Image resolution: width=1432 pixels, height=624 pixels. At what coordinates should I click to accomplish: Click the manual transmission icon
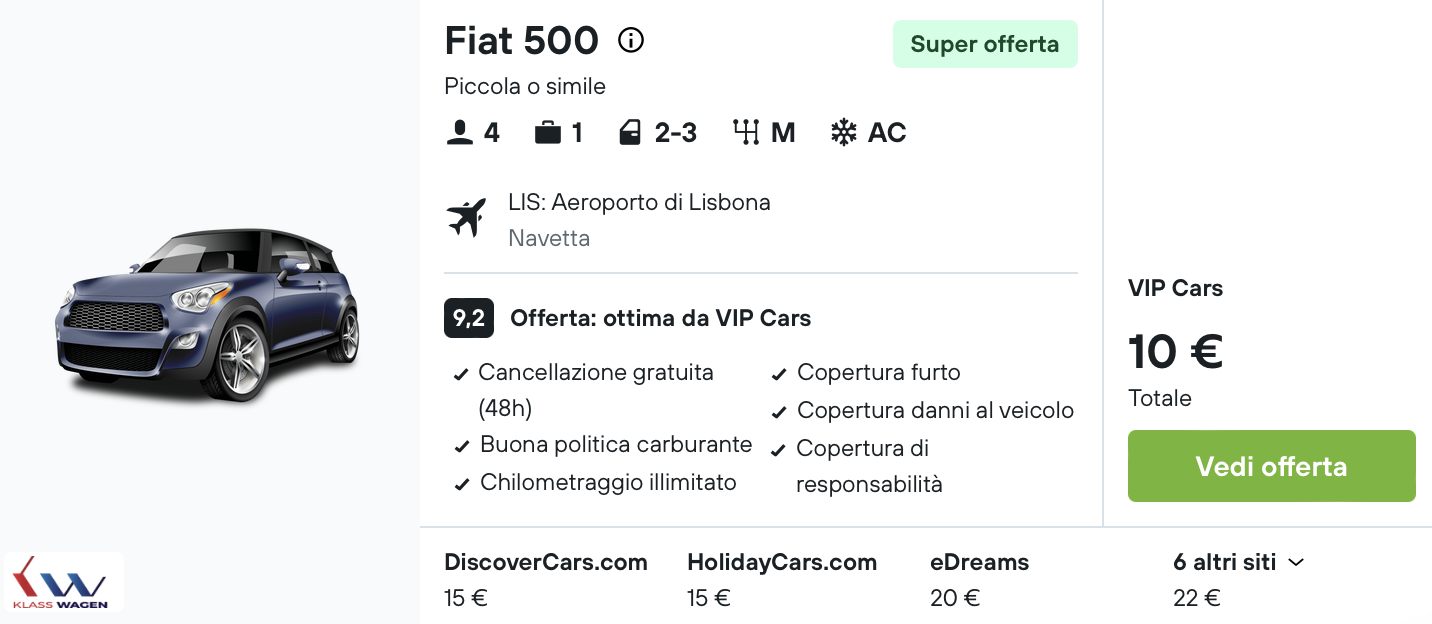point(746,133)
